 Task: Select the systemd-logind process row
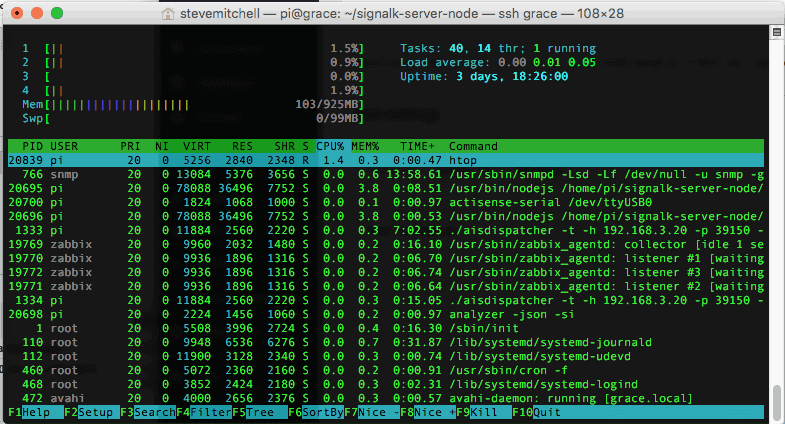tap(386, 384)
